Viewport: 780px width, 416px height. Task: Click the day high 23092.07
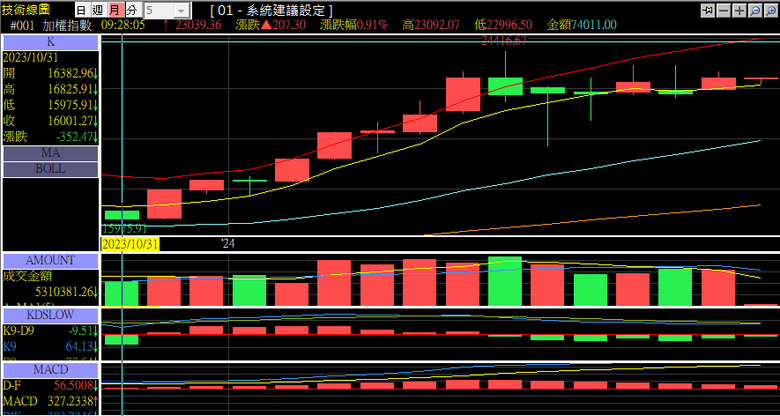(437, 25)
